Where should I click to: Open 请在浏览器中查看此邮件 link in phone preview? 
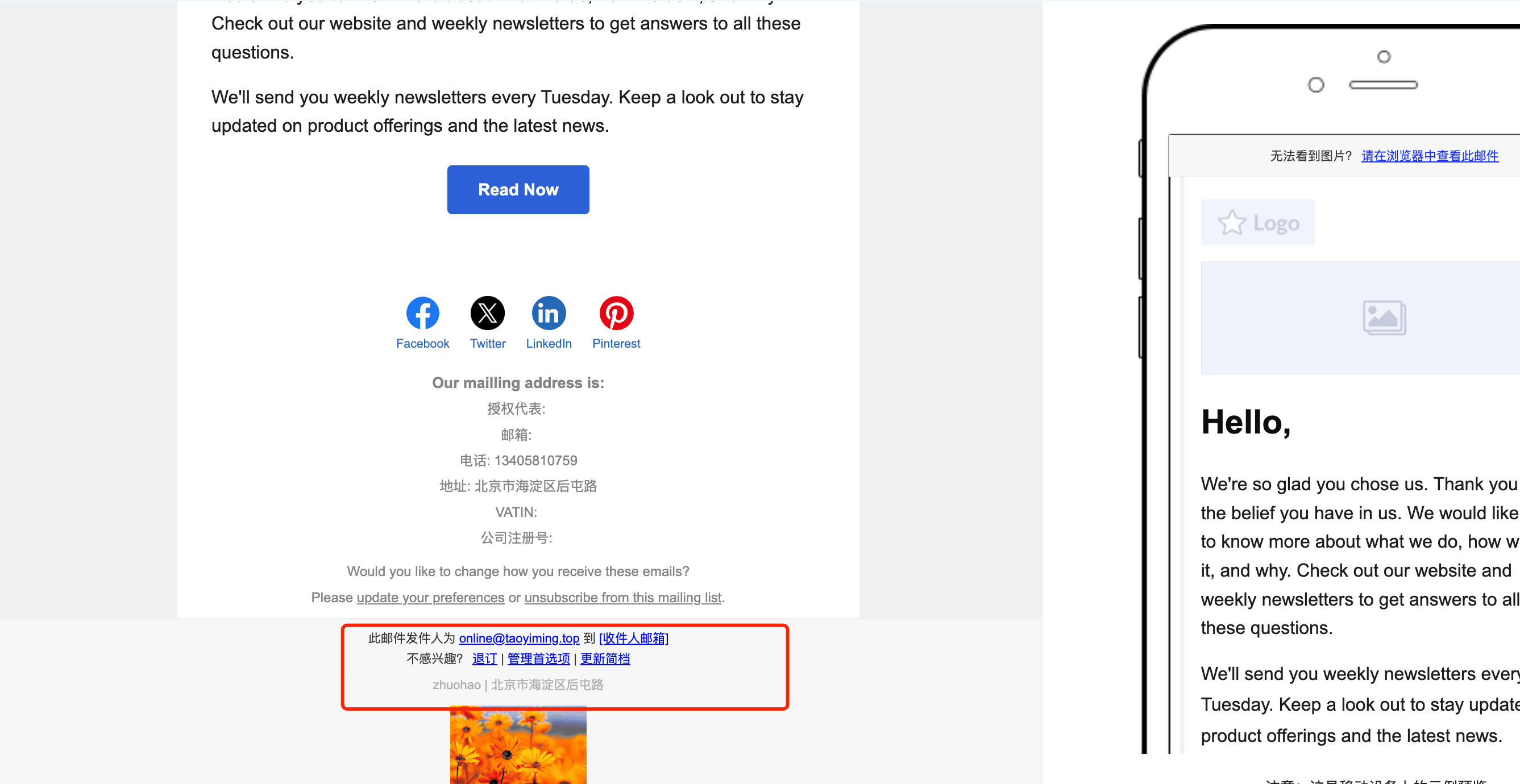(1429, 156)
